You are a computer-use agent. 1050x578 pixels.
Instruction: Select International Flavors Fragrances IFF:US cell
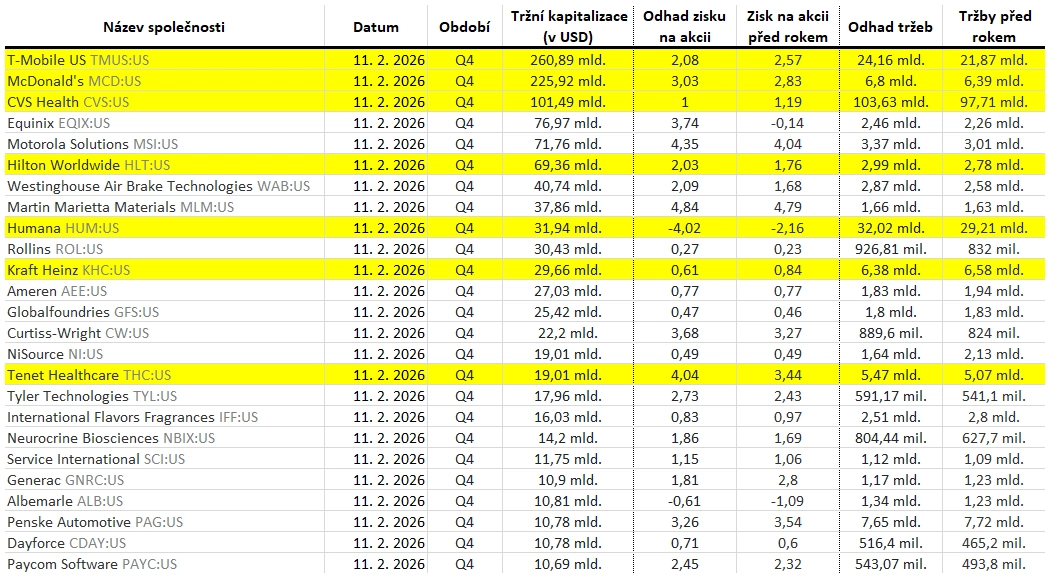click(133, 417)
